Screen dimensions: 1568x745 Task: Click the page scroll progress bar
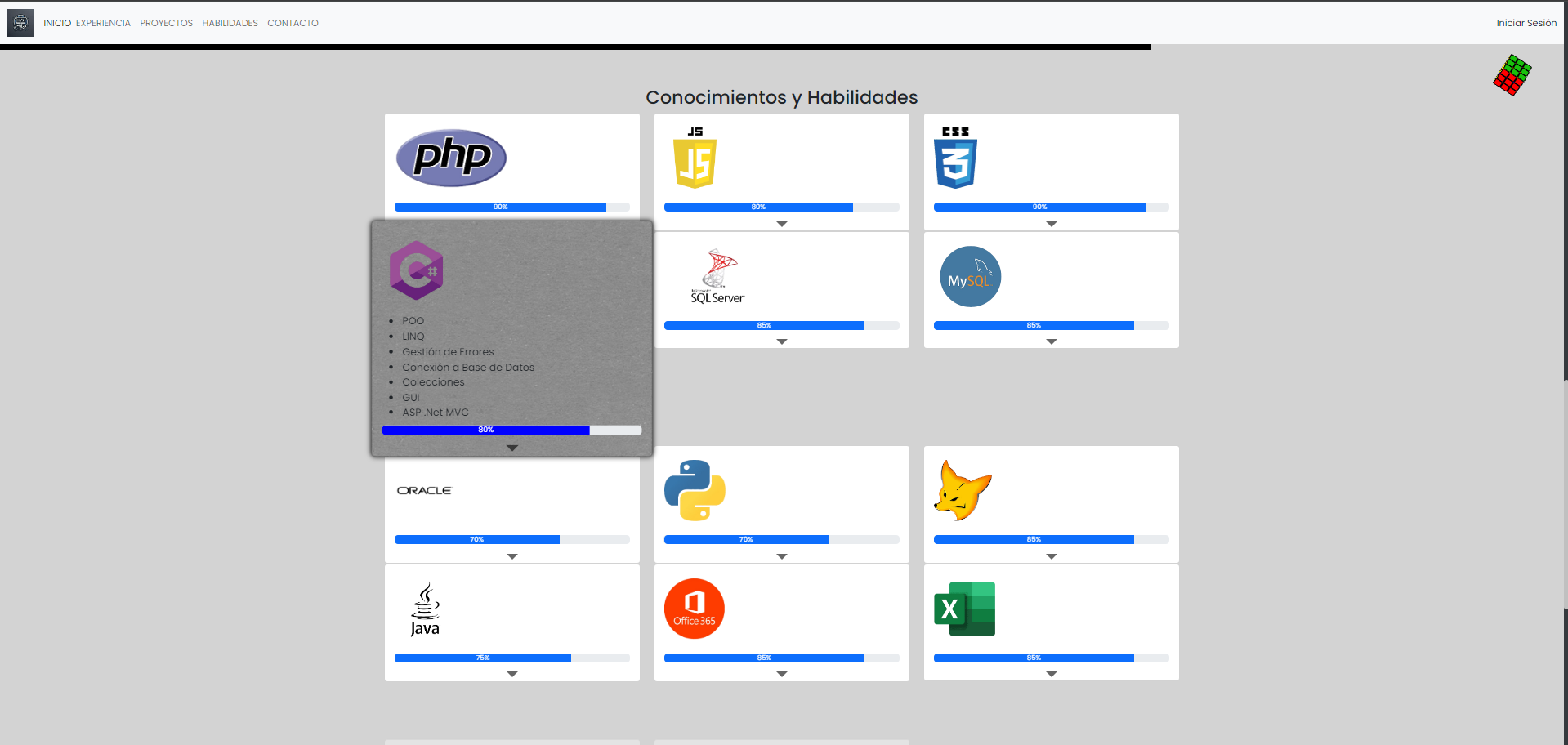(x=575, y=47)
